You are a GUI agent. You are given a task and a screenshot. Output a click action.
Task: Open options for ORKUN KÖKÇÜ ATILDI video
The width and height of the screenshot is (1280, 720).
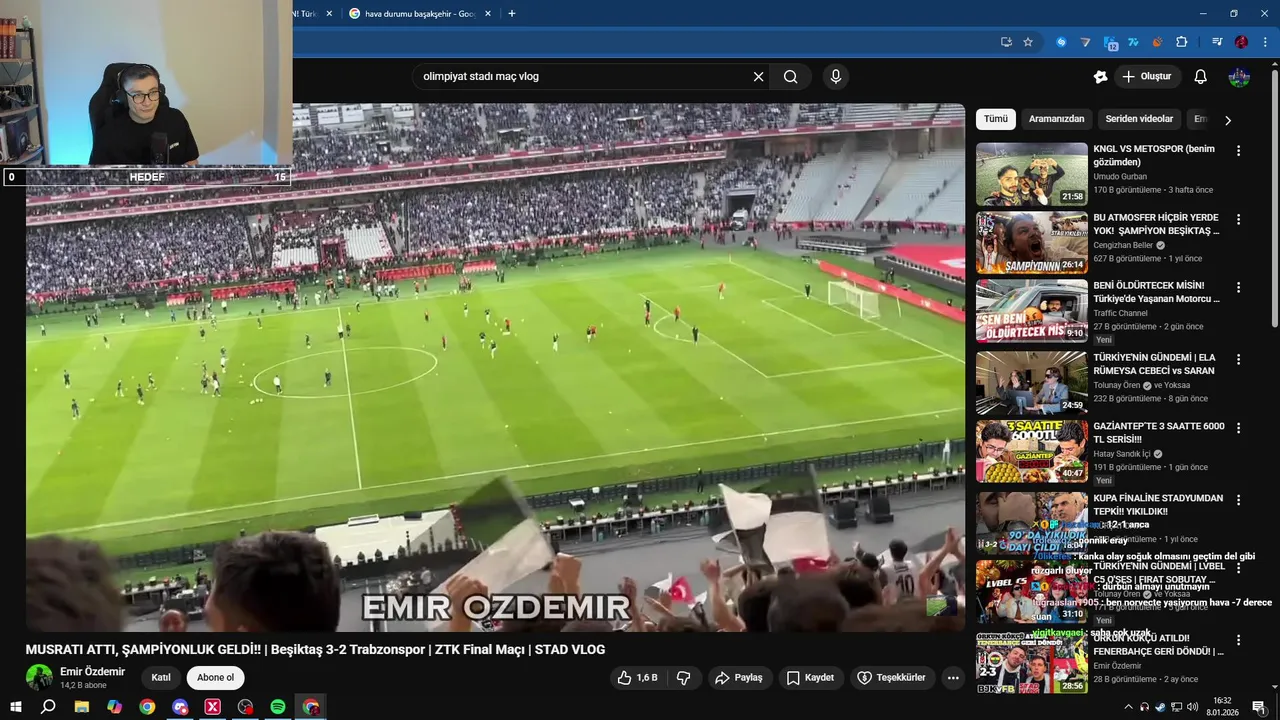point(1238,640)
